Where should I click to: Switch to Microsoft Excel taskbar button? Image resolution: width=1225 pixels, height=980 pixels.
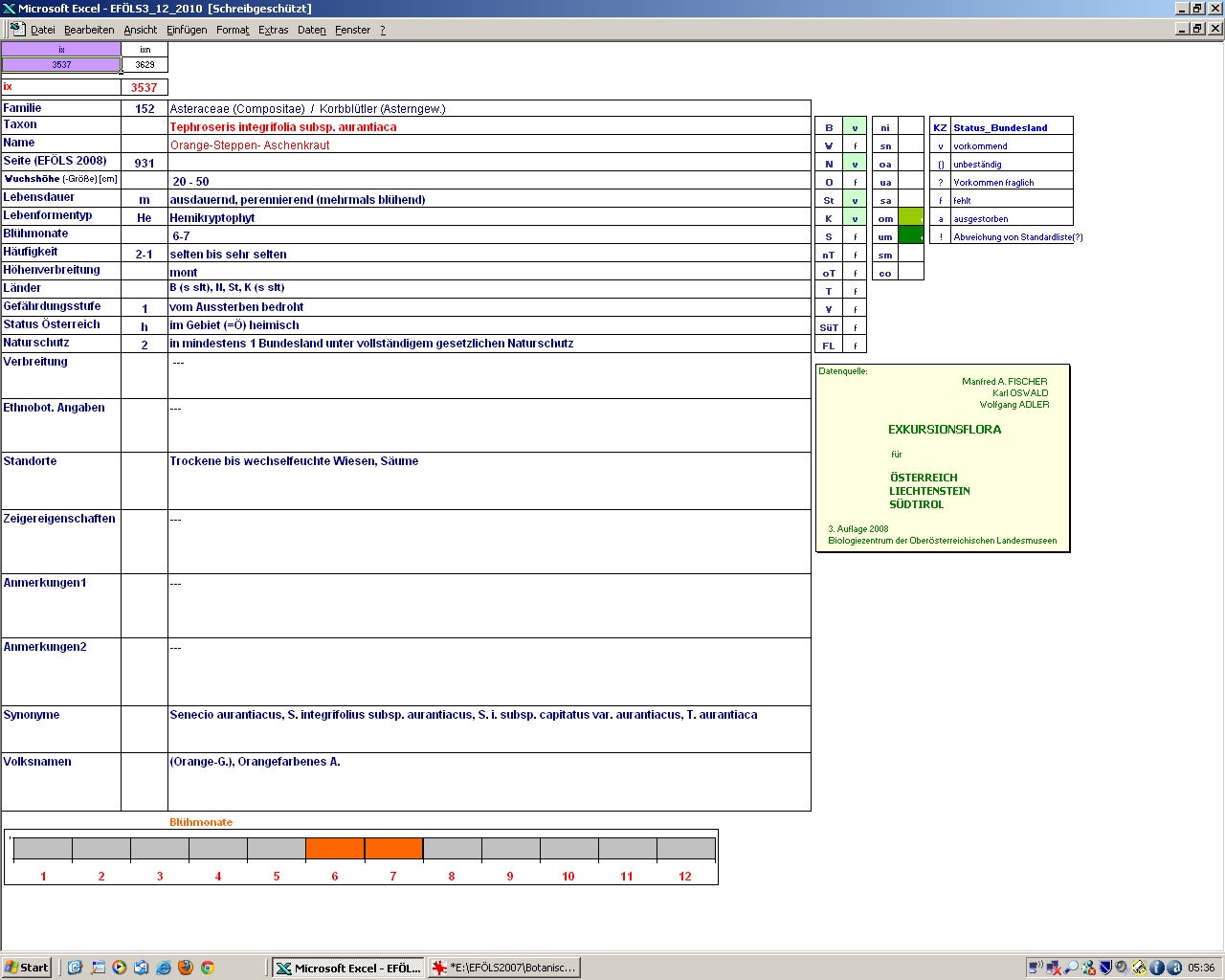(347, 968)
